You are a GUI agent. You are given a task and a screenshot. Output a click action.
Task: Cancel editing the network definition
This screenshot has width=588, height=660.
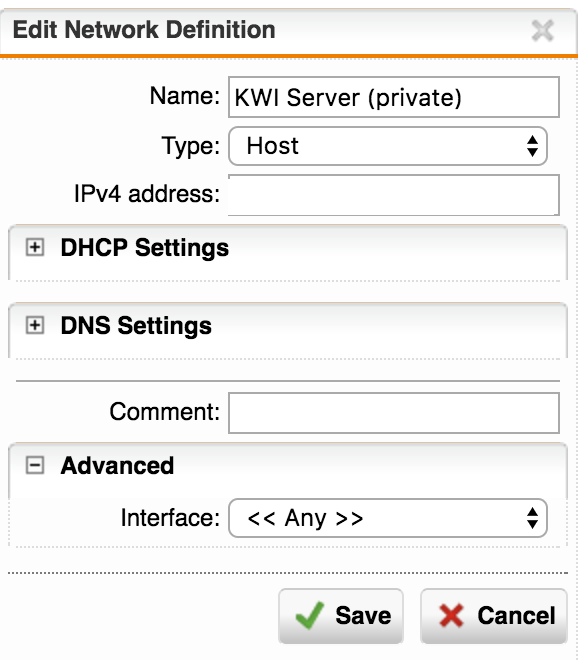[494, 616]
